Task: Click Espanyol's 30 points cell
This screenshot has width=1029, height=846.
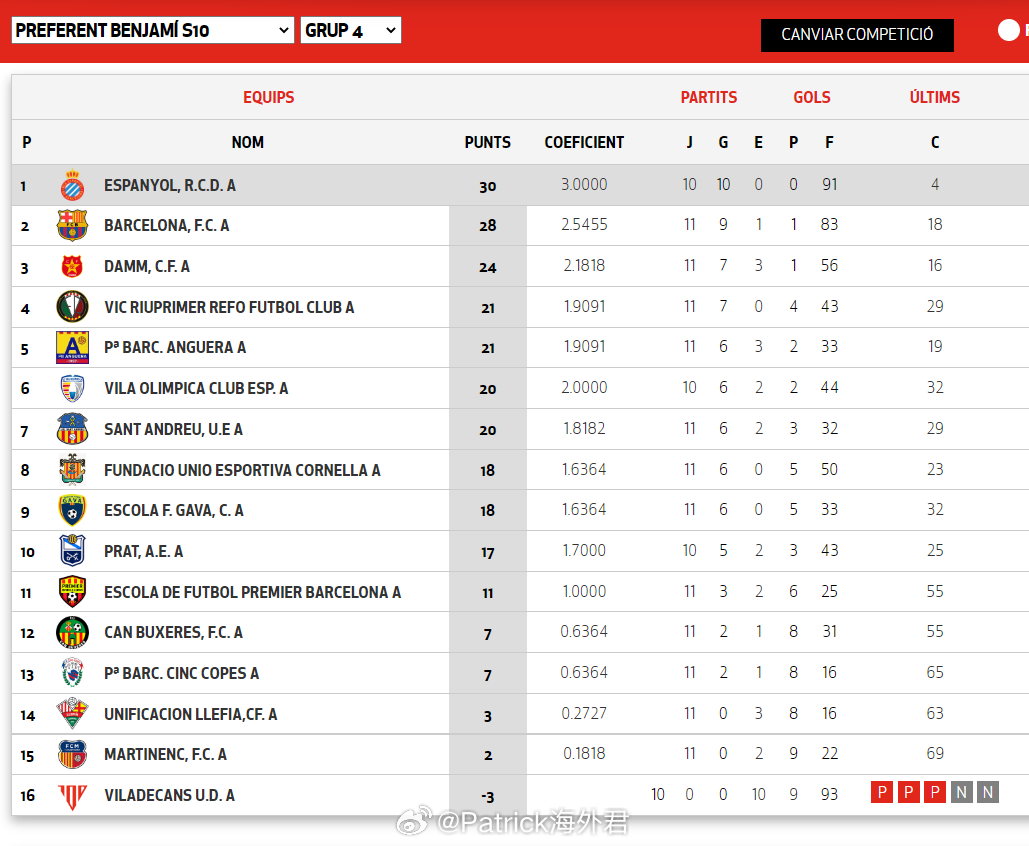Action: (x=488, y=186)
